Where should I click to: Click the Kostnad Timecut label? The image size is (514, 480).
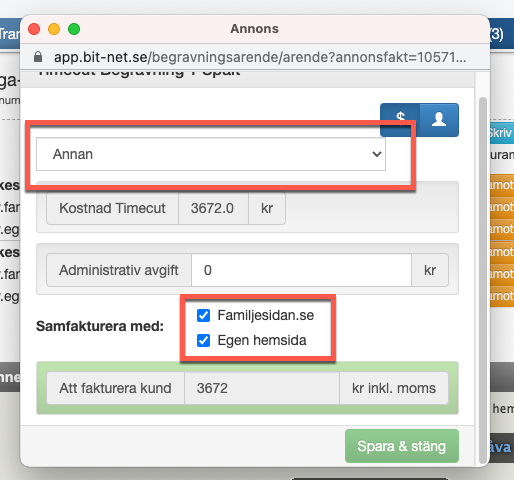click(x=112, y=208)
